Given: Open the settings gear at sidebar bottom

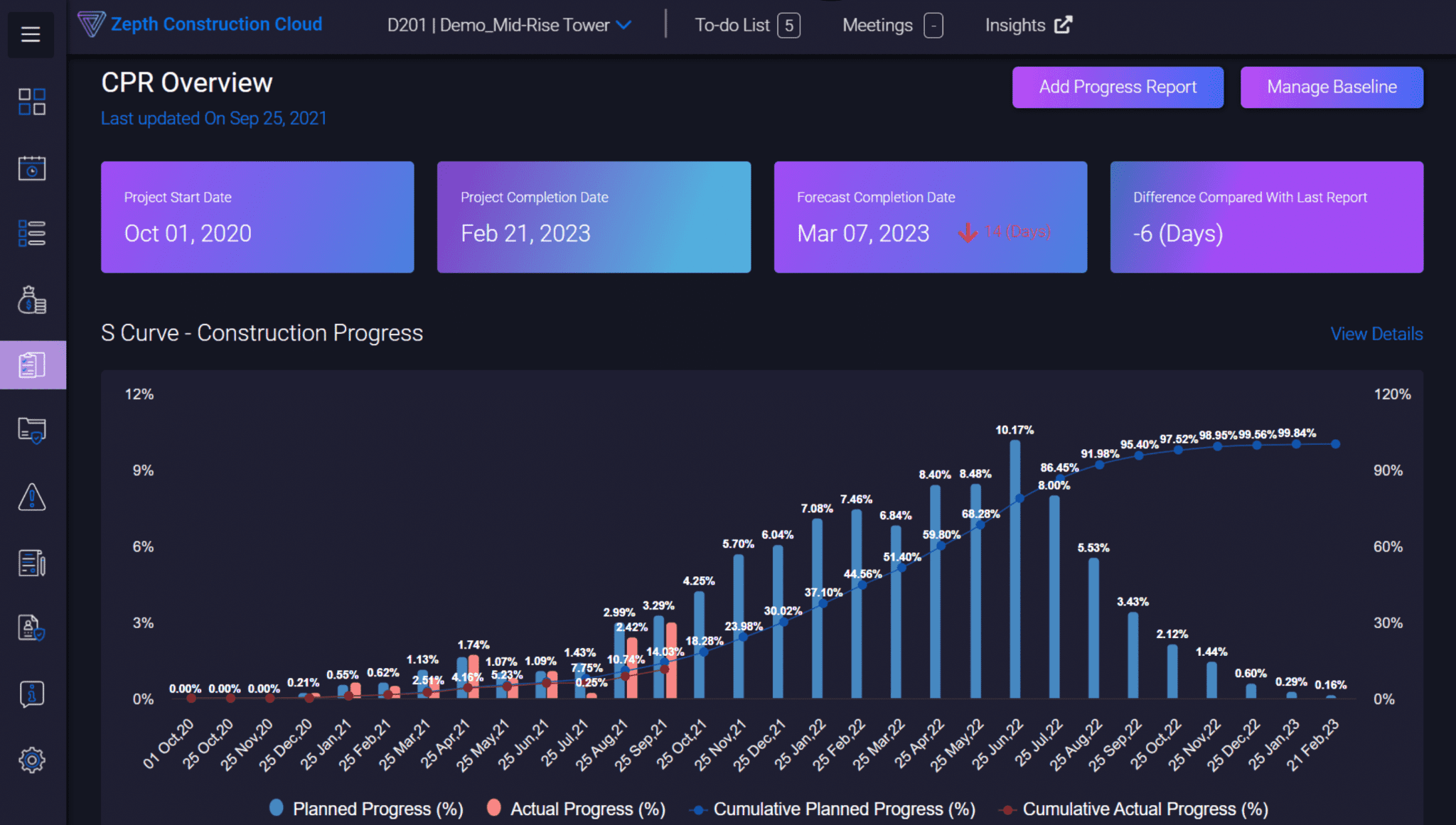Looking at the screenshot, I should pos(31,759).
